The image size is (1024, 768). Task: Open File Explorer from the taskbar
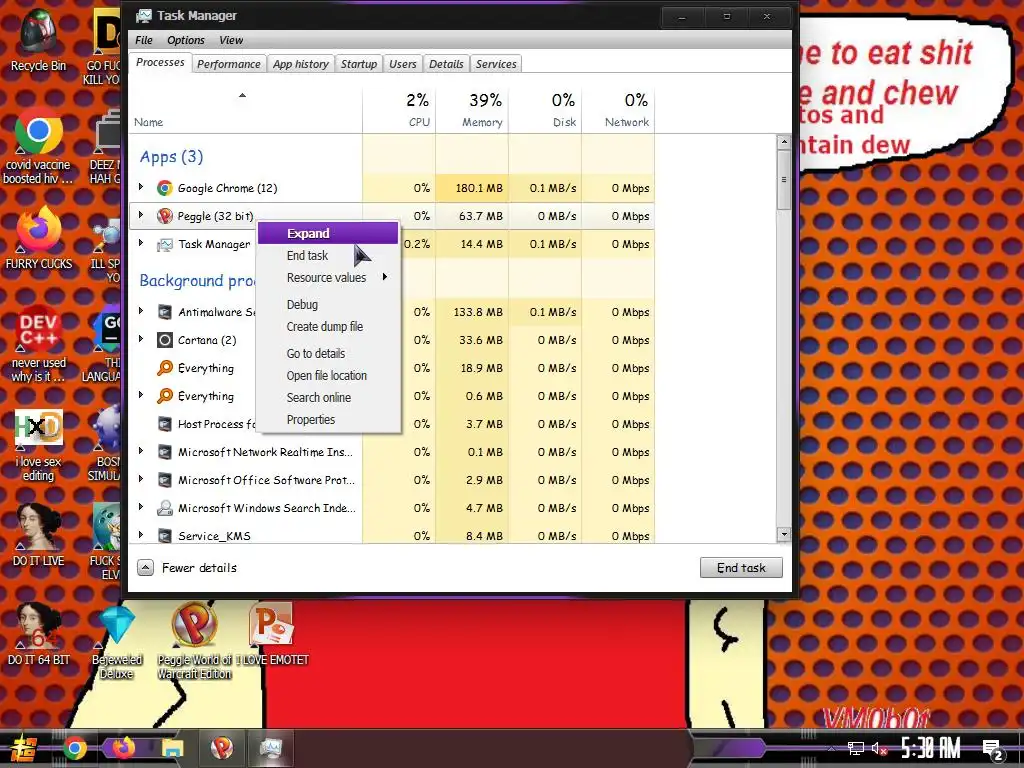pos(173,748)
